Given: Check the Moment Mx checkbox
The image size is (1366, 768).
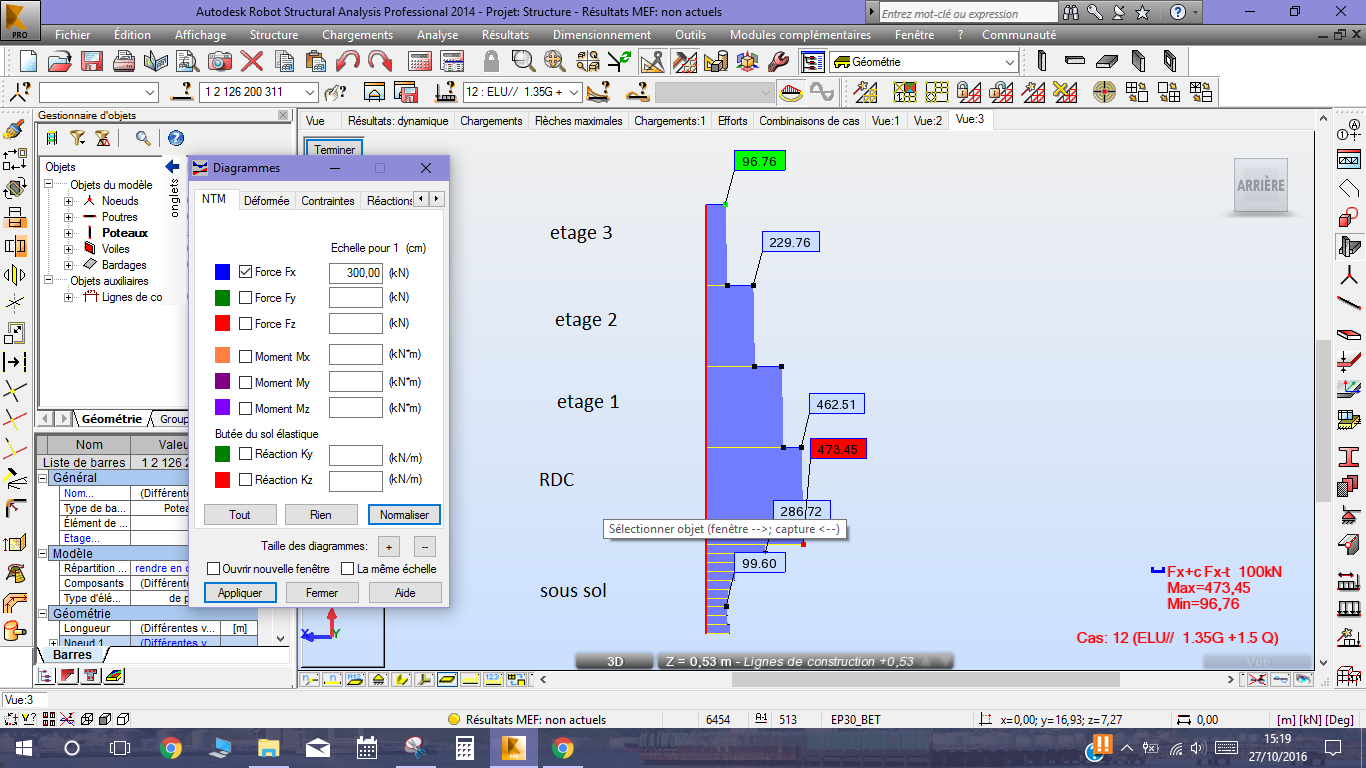Looking at the screenshot, I should (x=245, y=357).
